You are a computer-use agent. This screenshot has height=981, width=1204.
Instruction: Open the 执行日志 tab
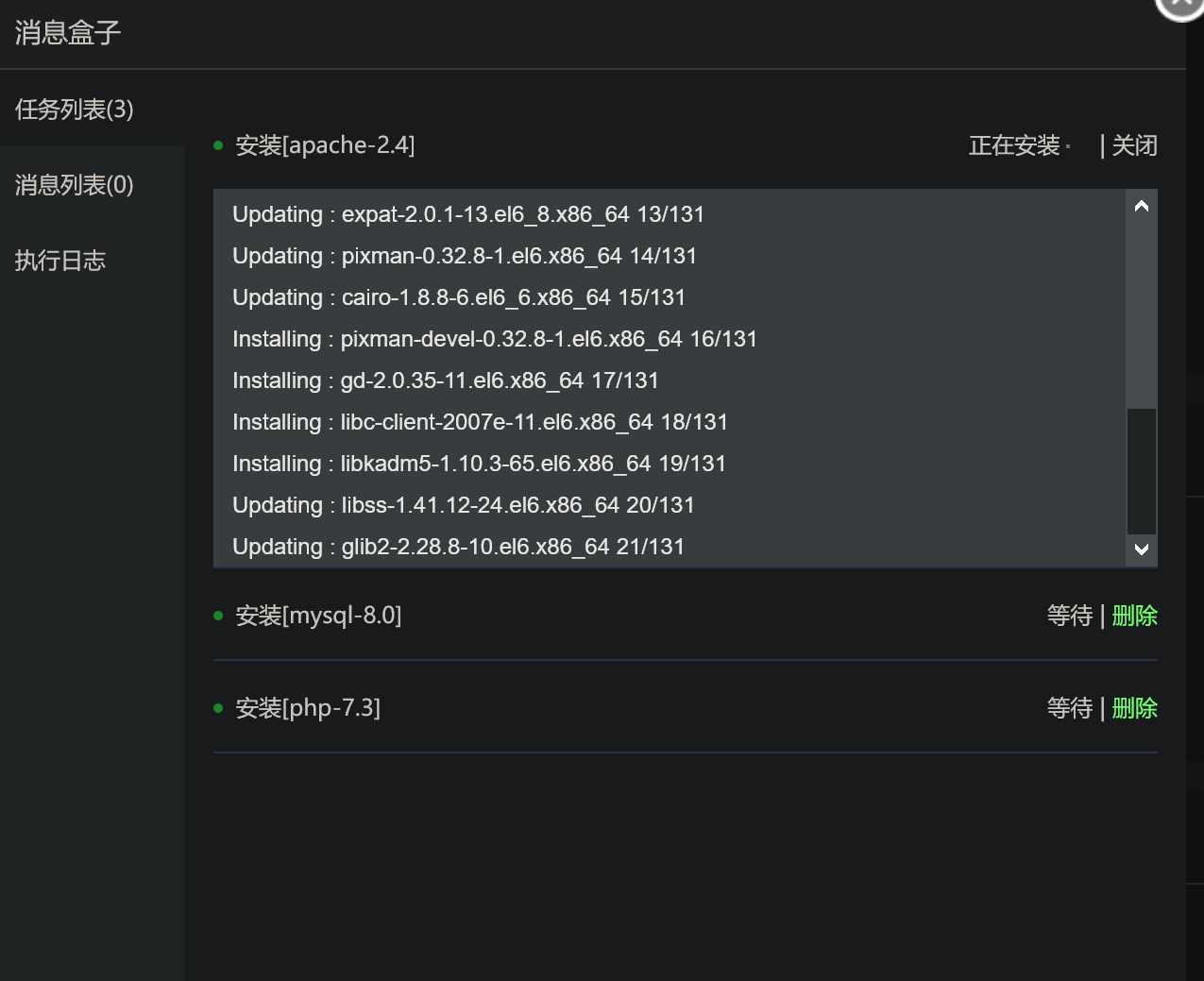tap(60, 261)
